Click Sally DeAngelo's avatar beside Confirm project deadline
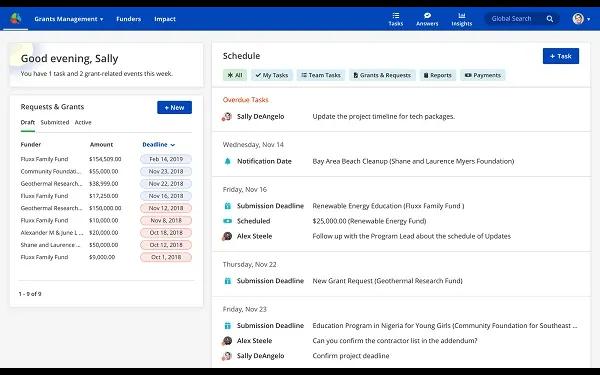The height and width of the screenshot is (375, 600). point(227,356)
